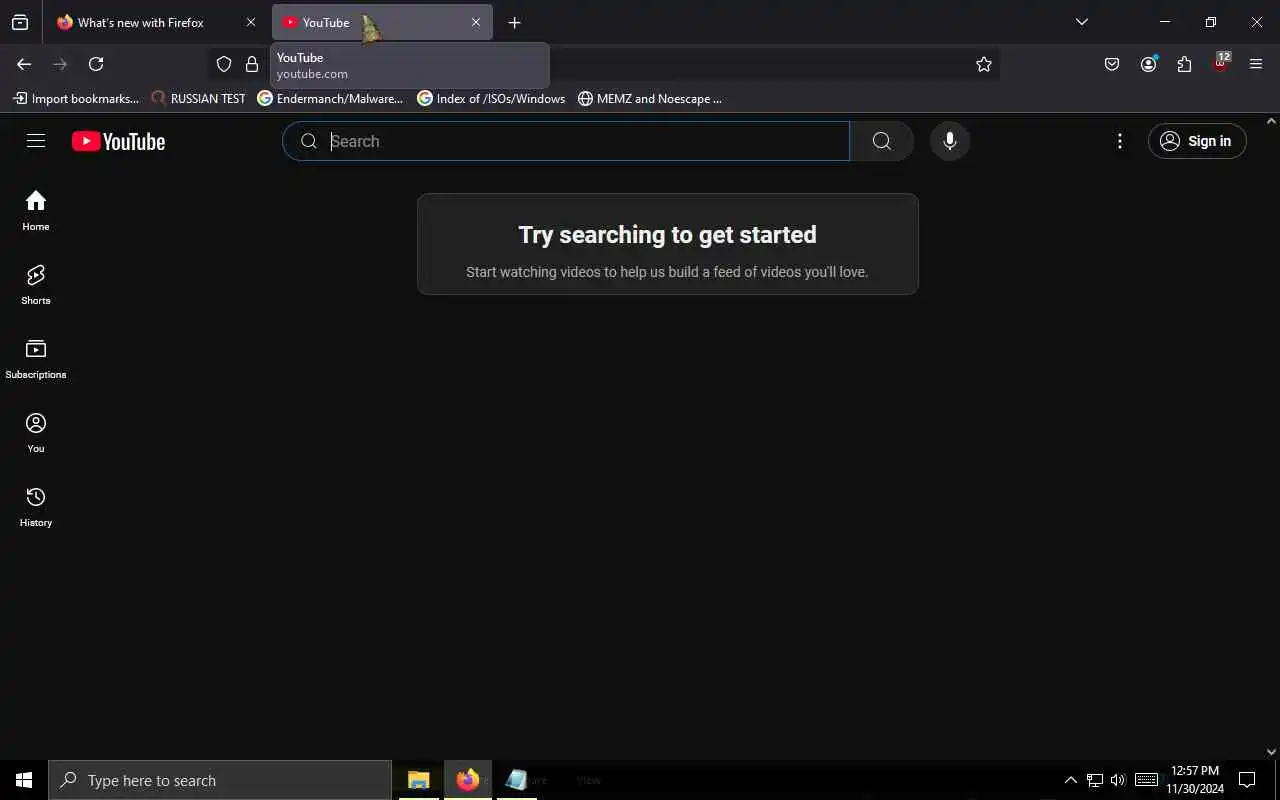Open the extension with the 12 badge
This screenshot has height=800, width=1280.
coord(1221,63)
